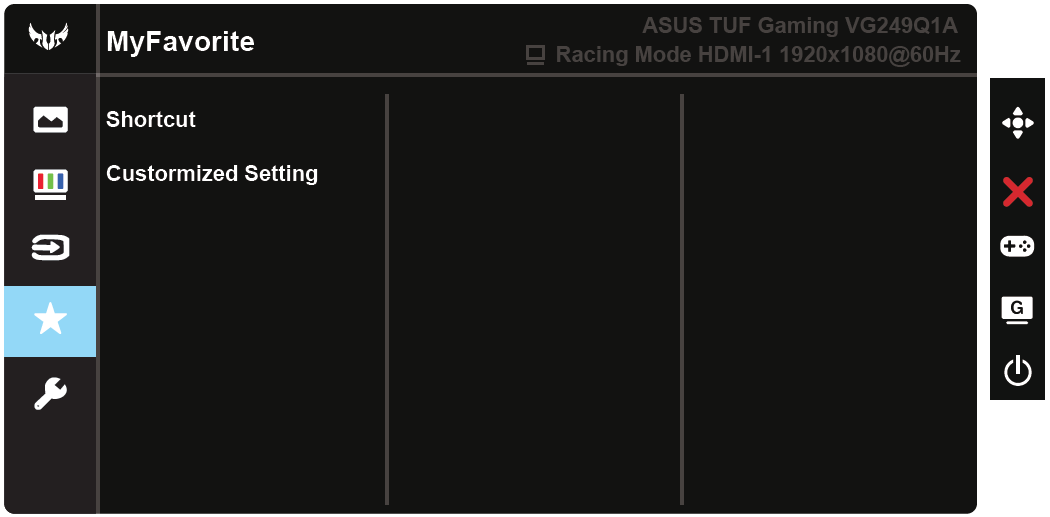This screenshot has width=1050, height=517.
Task: Select the Input Select sidebar icon
Action: 50,247
